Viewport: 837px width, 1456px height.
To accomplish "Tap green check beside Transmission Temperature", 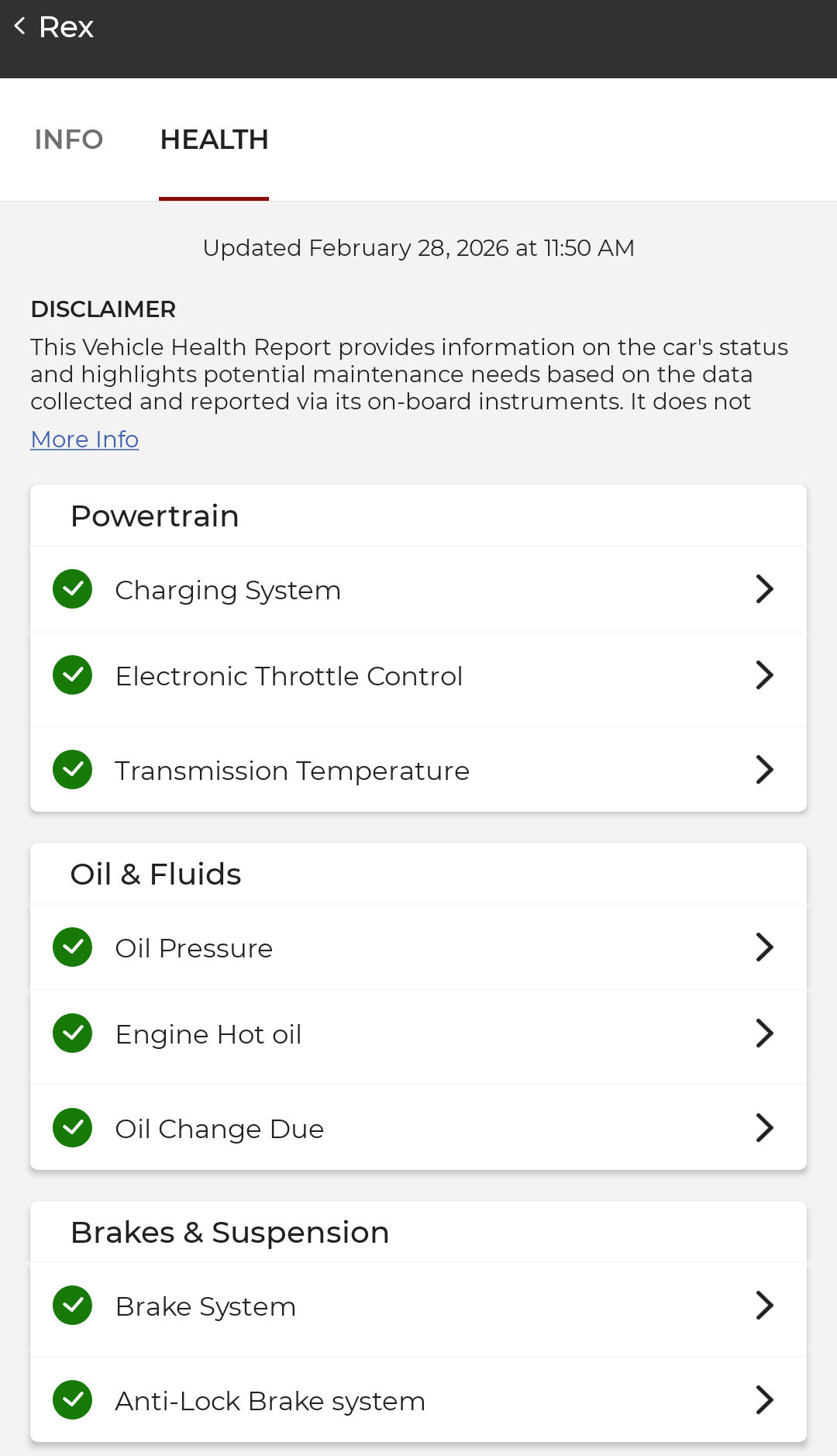I will tap(73, 770).
